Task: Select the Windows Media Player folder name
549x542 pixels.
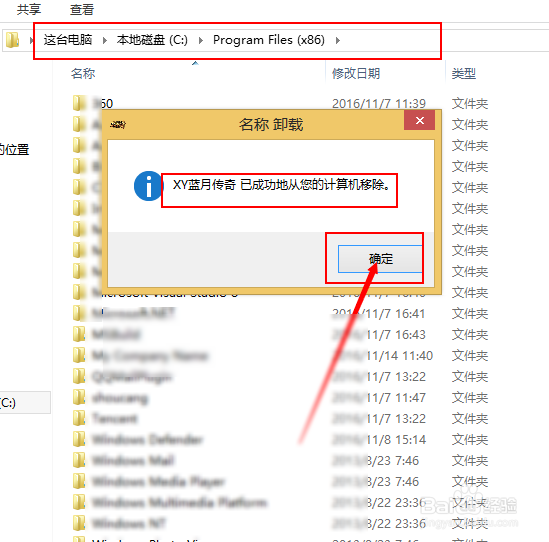Action: coord(158,481)
